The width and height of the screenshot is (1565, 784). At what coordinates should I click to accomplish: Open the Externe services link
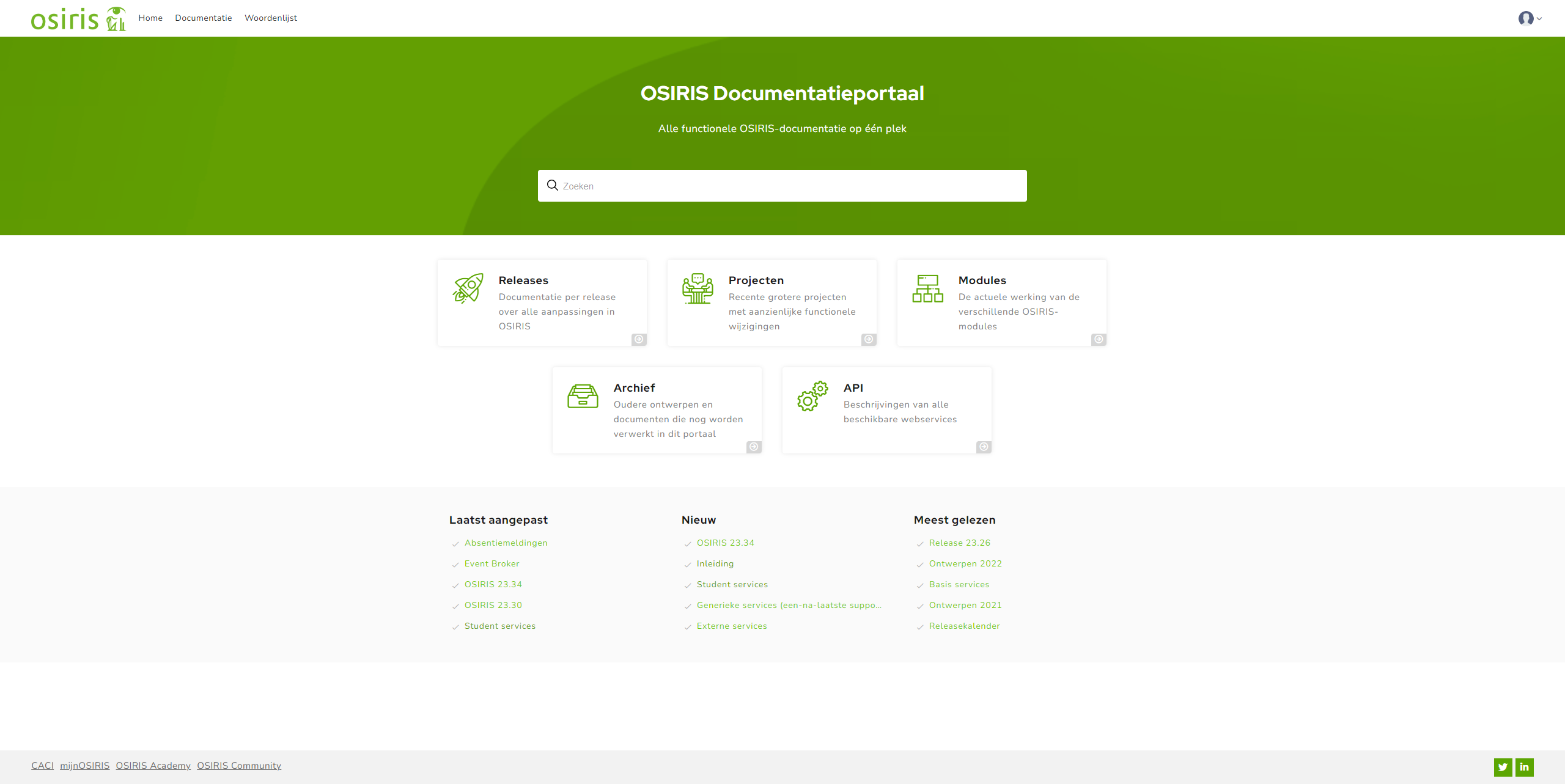pos(732,626)
